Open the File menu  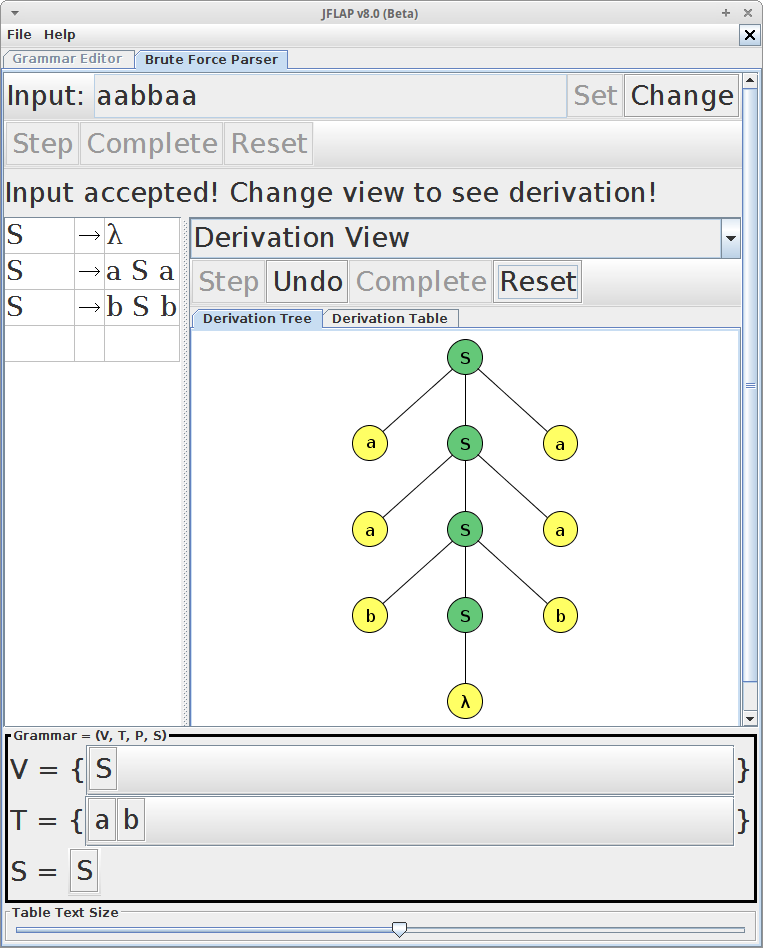19,35
